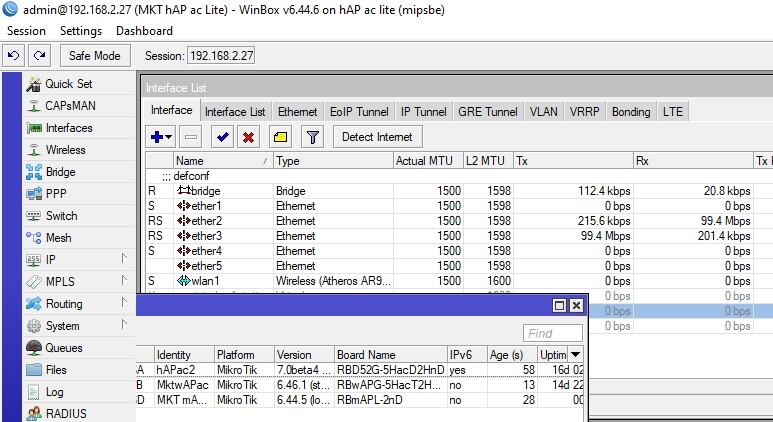This screenshot has width=773, height=422.
Task: Click the Disable red X button
Action: pyautogui.click(x=248, y=137)
